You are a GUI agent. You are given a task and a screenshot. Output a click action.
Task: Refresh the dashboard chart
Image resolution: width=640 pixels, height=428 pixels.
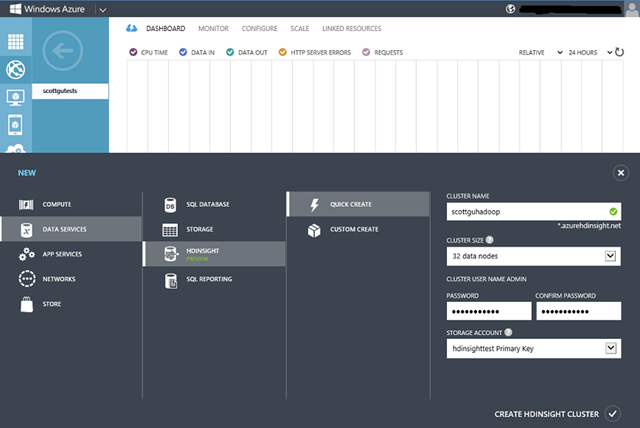point(619,52)
